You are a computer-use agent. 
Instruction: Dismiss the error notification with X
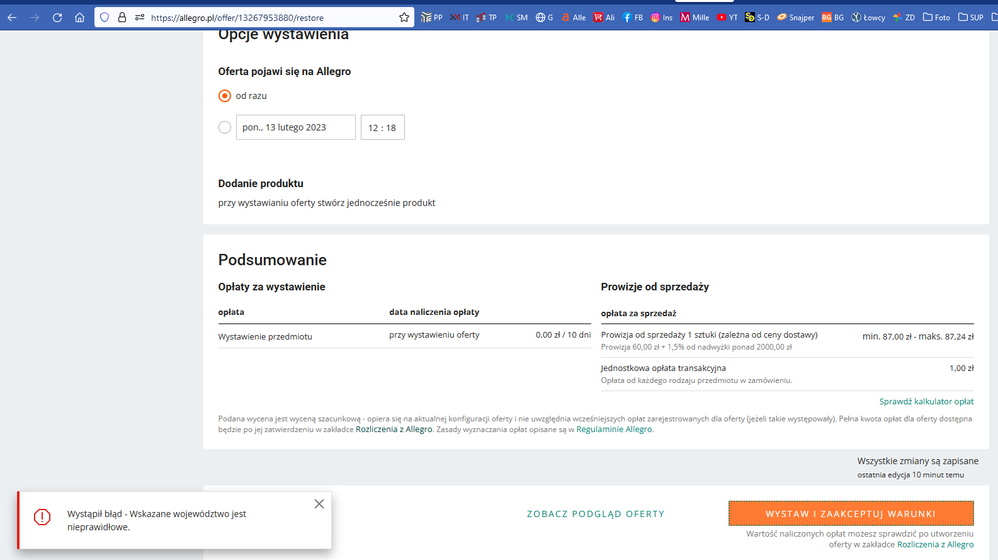(x=320, y=504)
